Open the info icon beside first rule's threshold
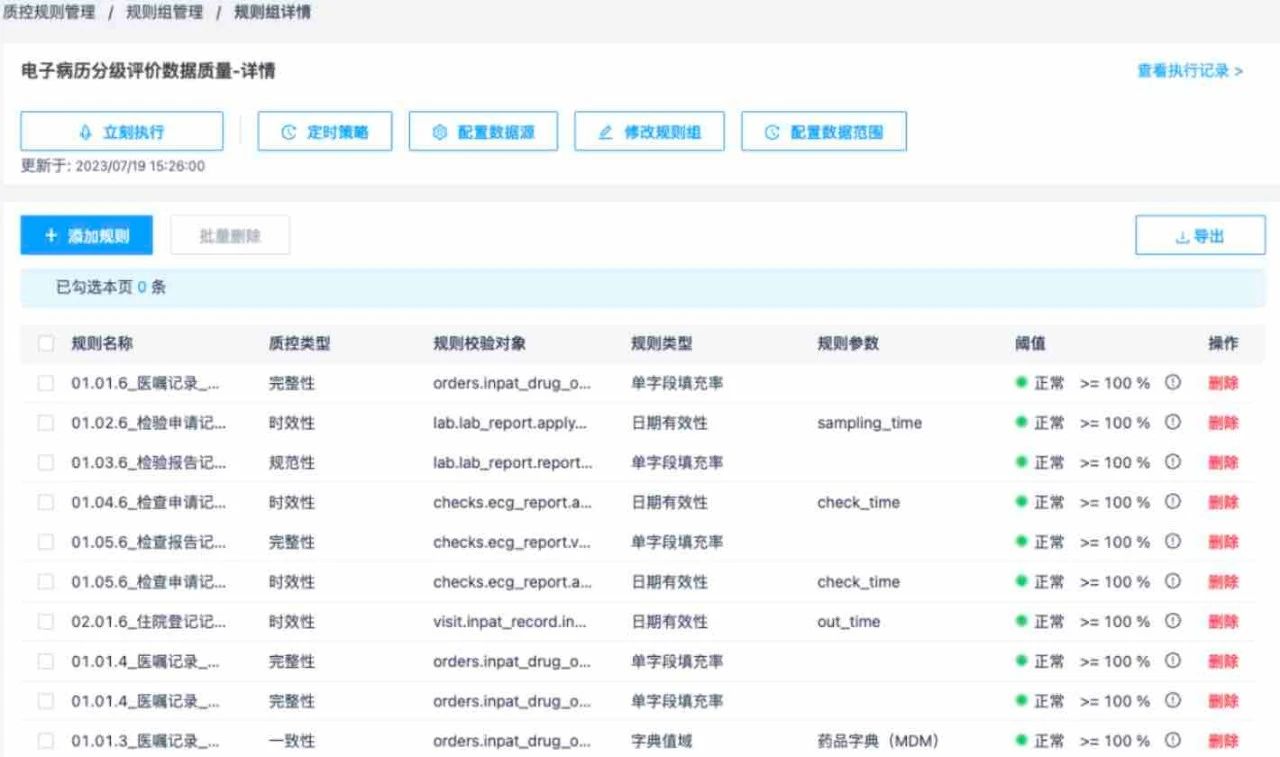This screenshot has height=757, width=1280. click(1172, 383)
